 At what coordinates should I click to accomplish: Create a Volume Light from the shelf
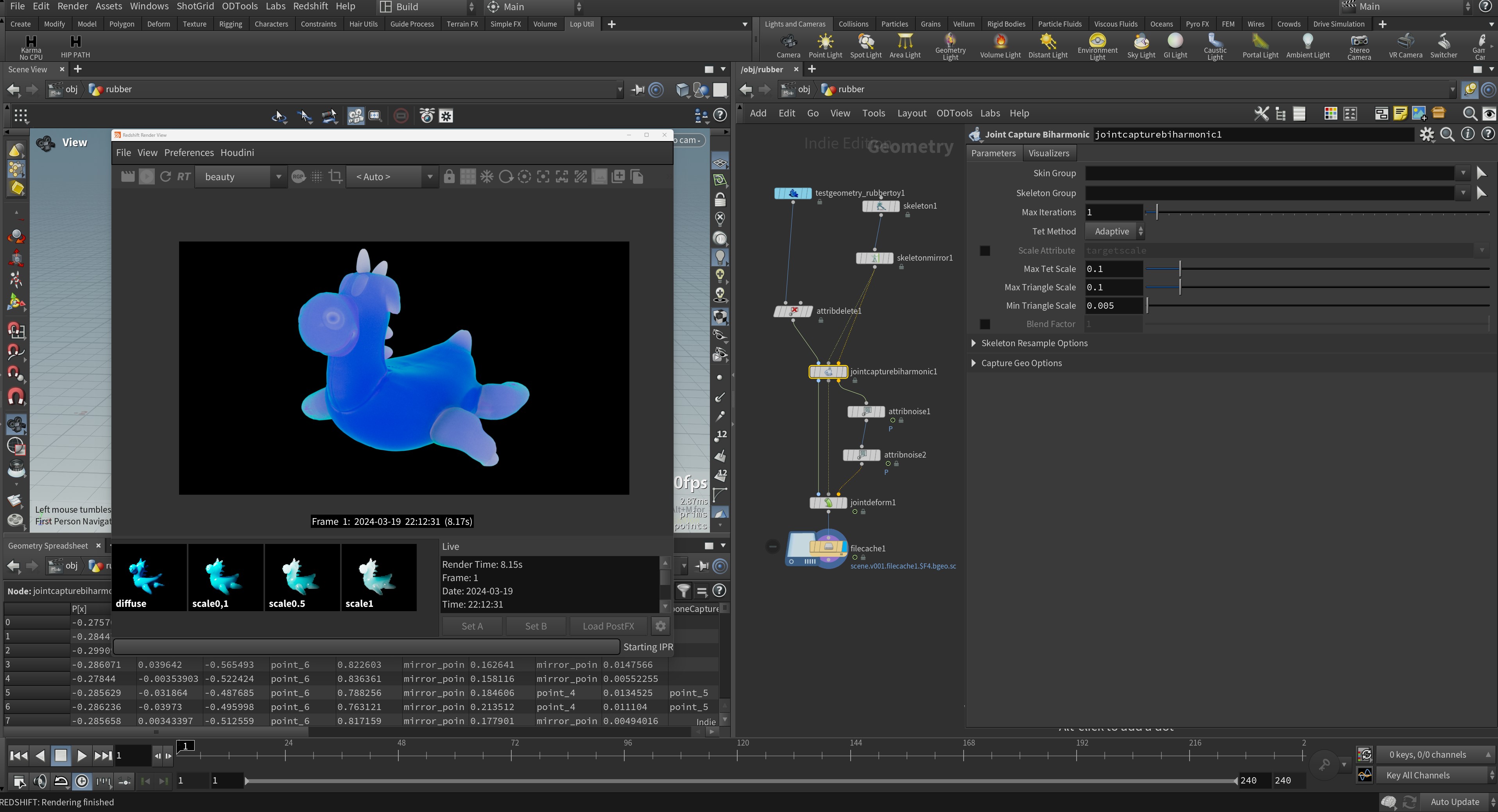coord(1000,45)
